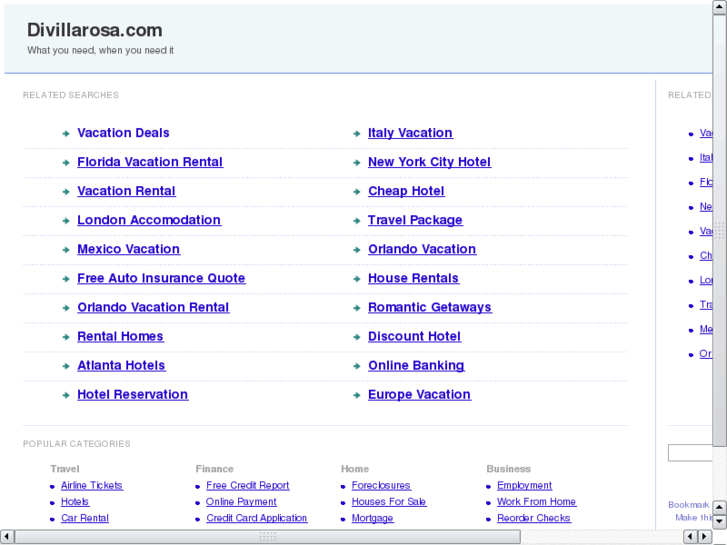727x545 pixels.
Task: Open the Discount Hotel link
Action: pyautogui.click(x=414, y=336)
